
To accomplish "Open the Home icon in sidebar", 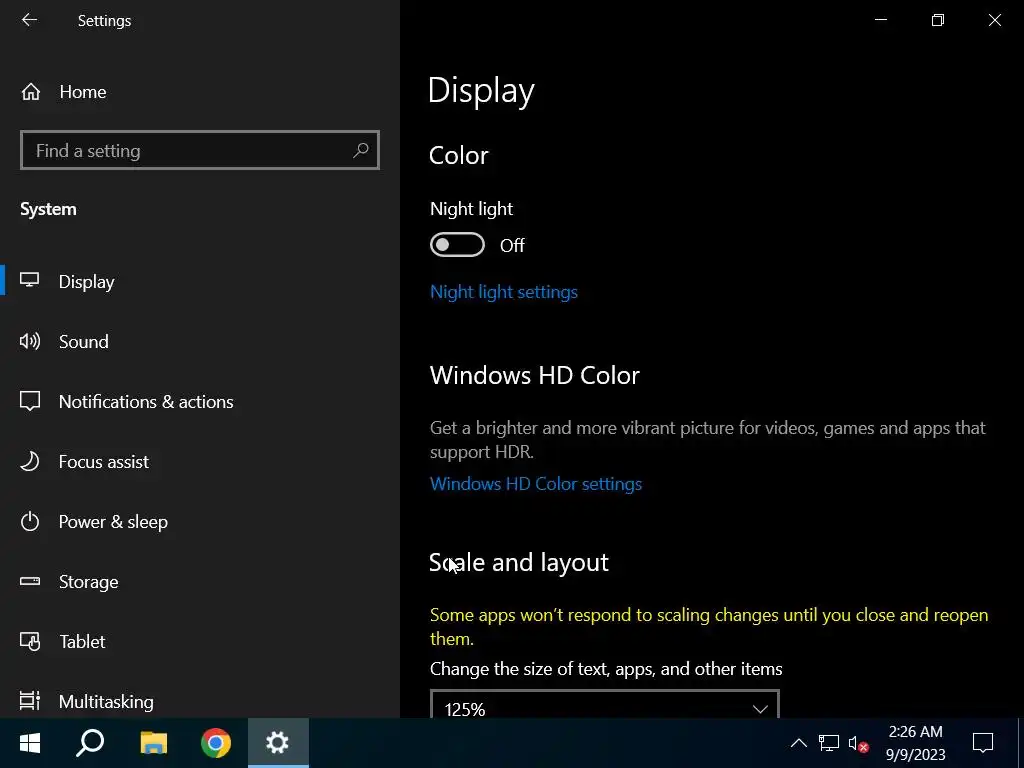I will 31,92.
